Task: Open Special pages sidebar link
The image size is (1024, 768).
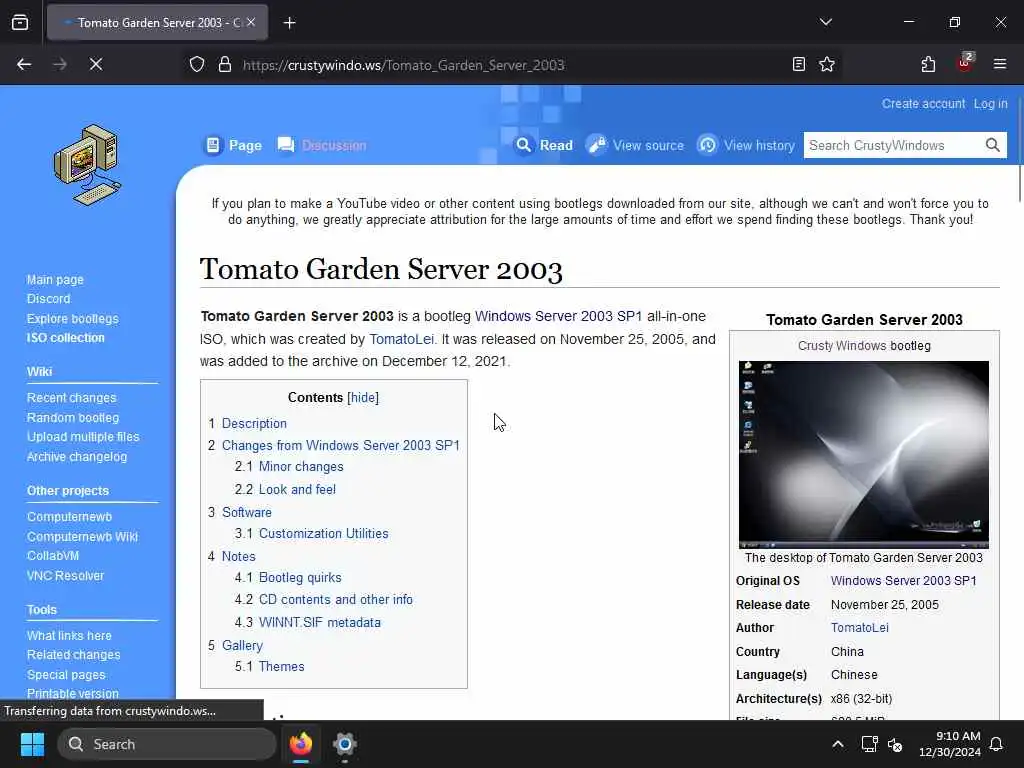Action: [66, 675]
